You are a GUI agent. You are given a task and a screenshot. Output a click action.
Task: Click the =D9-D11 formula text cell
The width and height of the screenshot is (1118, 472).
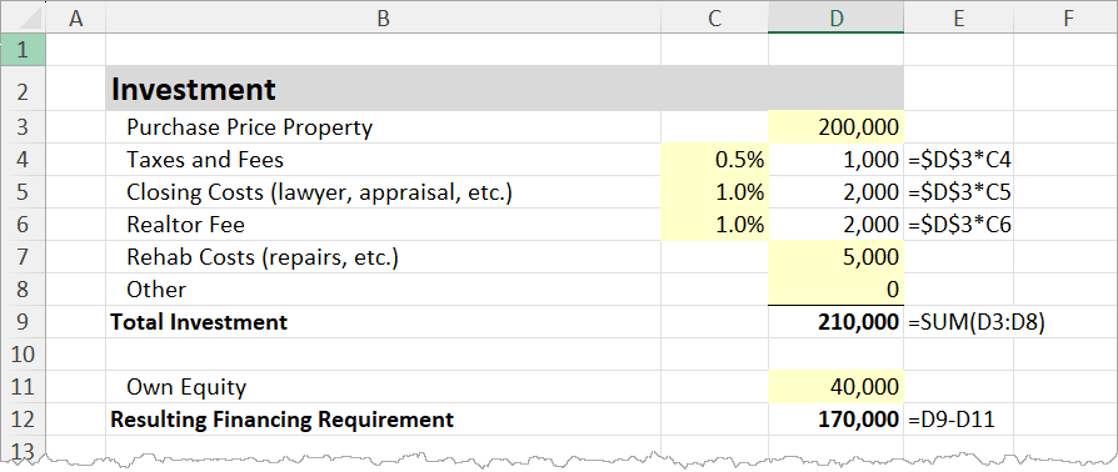coord(957,419)
